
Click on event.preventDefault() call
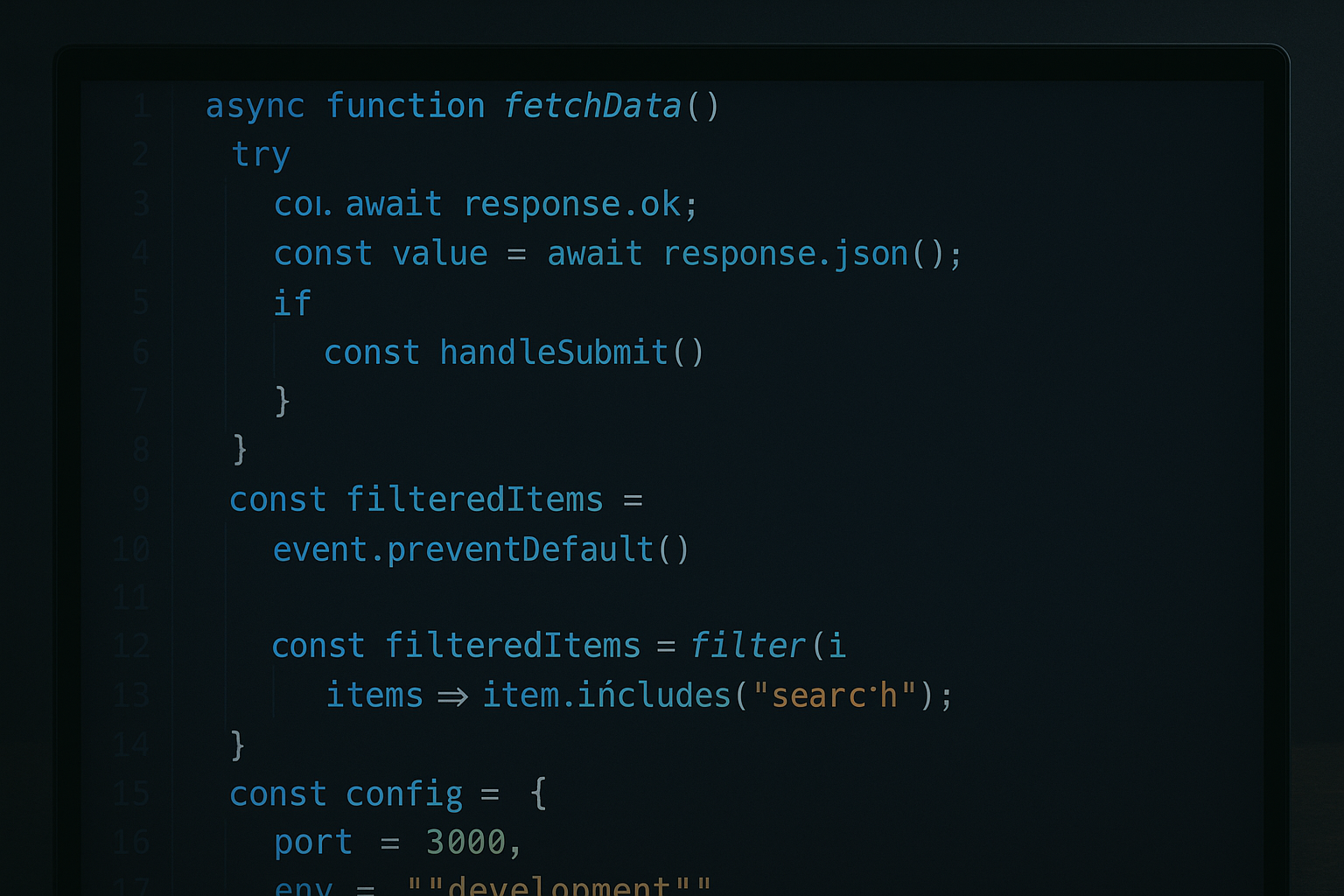[x=481, y=549]
